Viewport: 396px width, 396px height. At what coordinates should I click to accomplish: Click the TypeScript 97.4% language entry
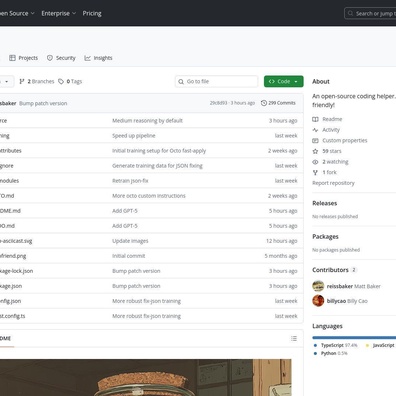pyautogui.click(x=335, y=345)
